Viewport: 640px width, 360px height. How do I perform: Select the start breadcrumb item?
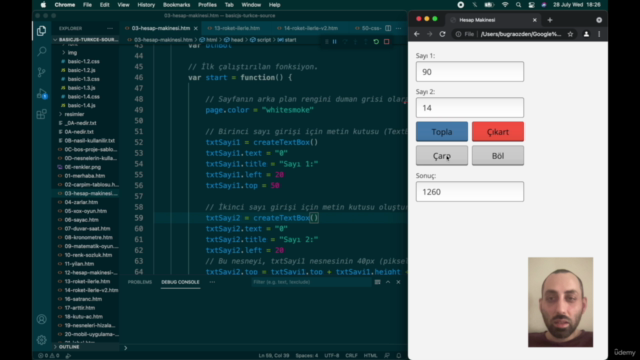tap(287, 40)
